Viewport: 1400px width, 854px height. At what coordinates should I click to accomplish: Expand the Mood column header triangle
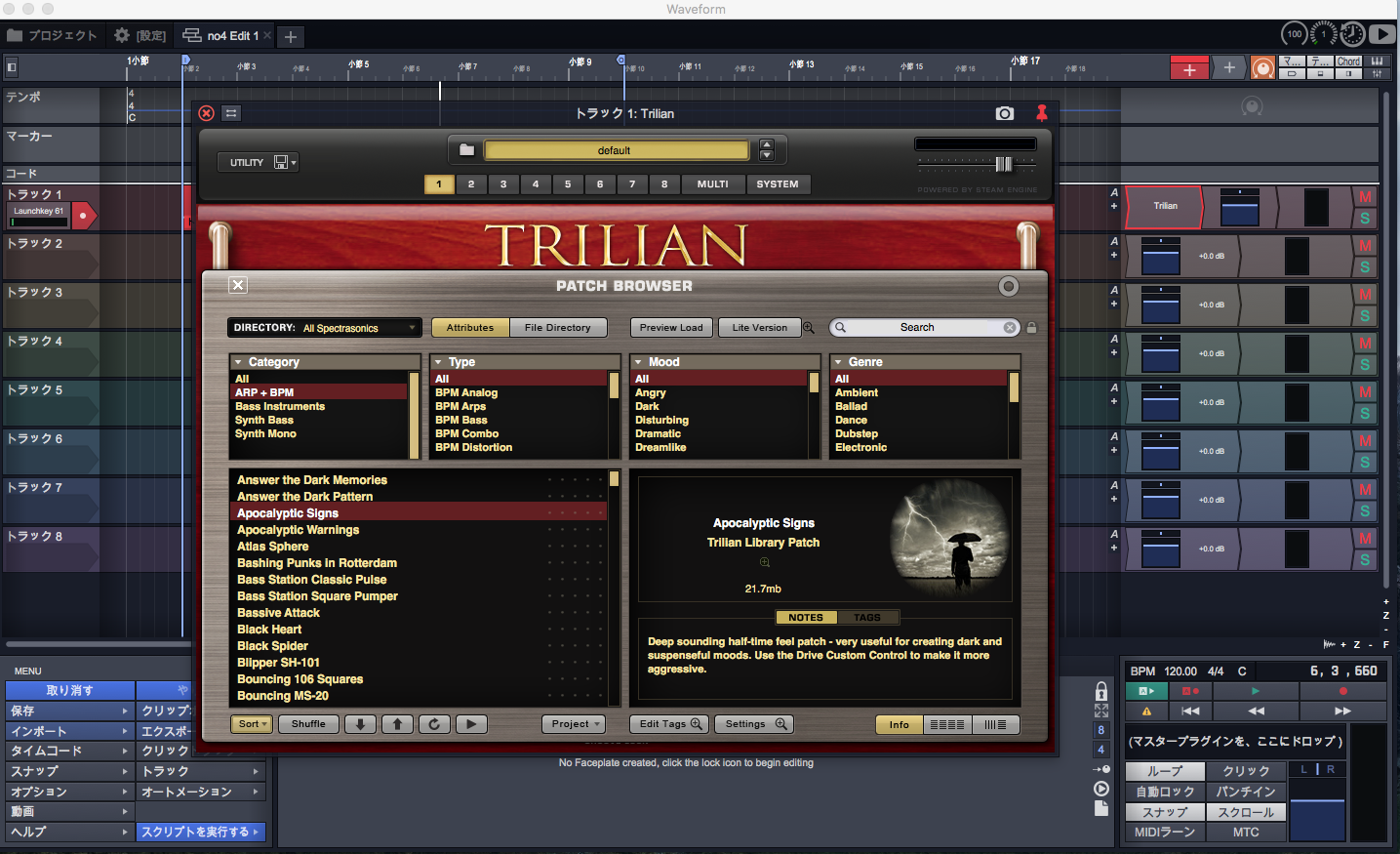(638, 362)
